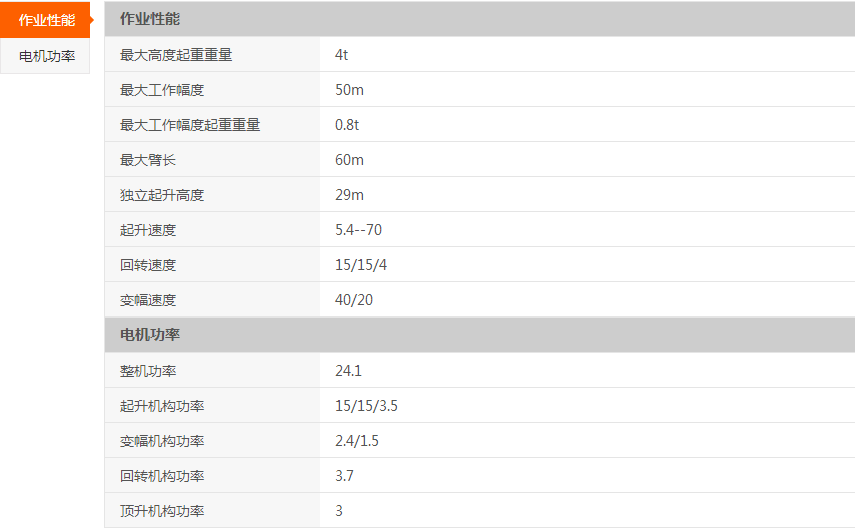Select the 29m independent height value
The image size is (855, 528).
coord(349,195)
